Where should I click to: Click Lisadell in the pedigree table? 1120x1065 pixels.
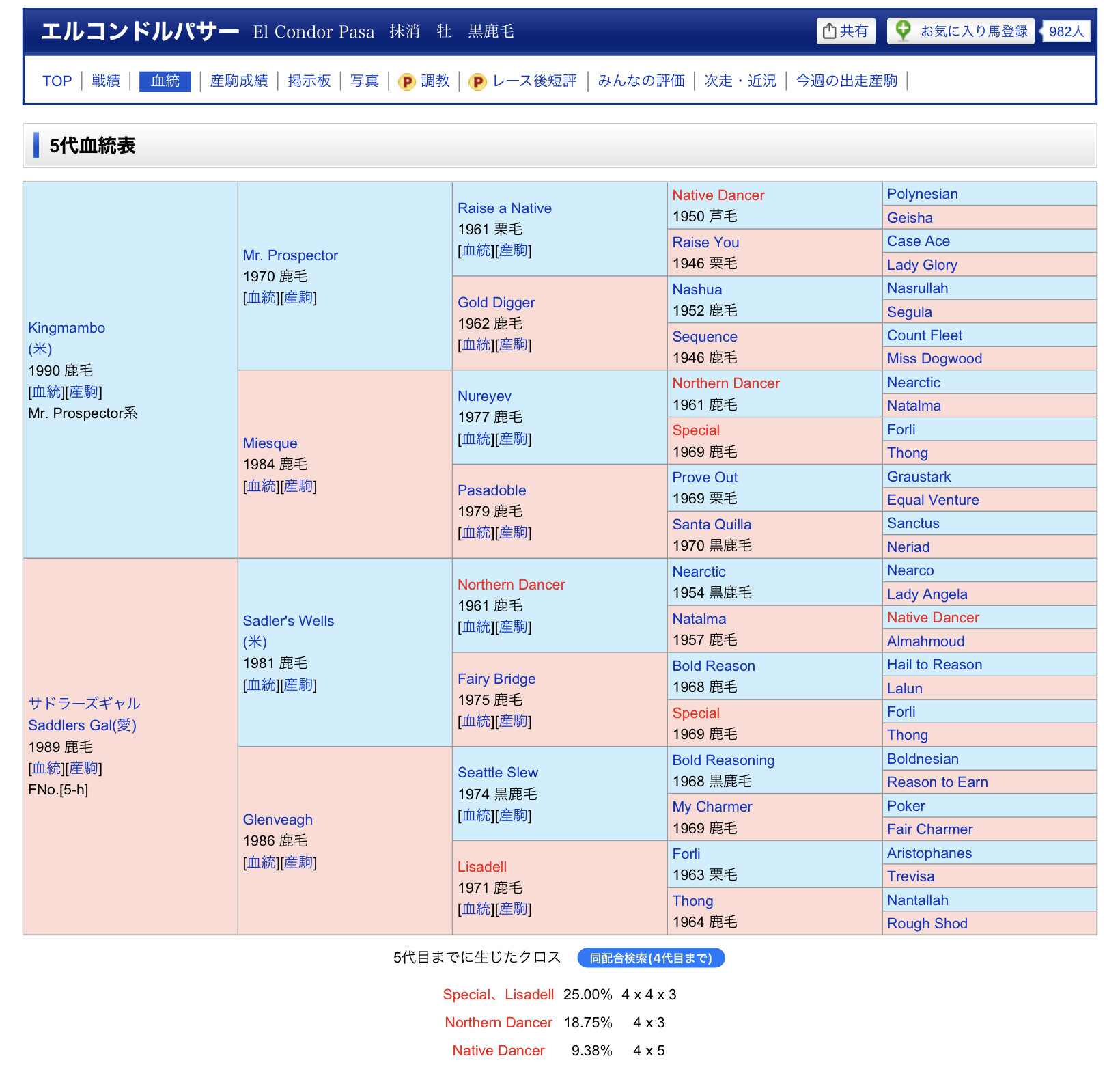point(481,867)
